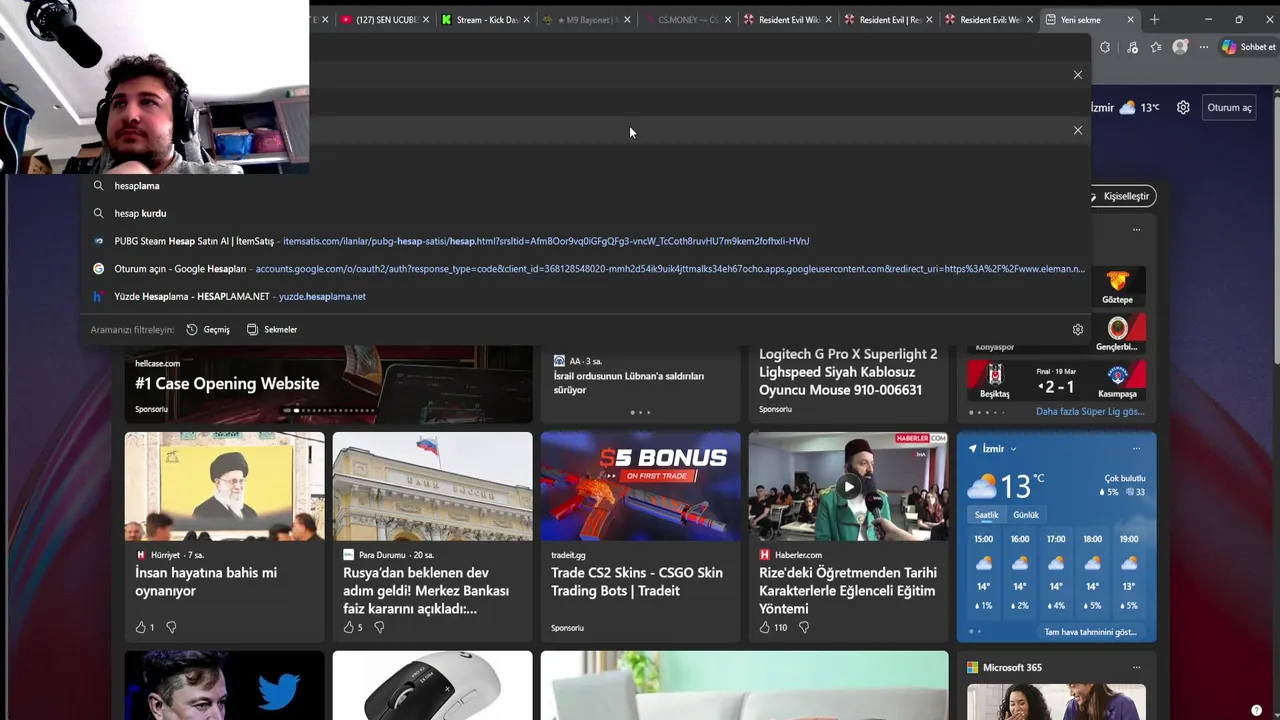1280x720 pixels.
Task: Open the browser three-dot settings menu
Action: [1204, 47]
